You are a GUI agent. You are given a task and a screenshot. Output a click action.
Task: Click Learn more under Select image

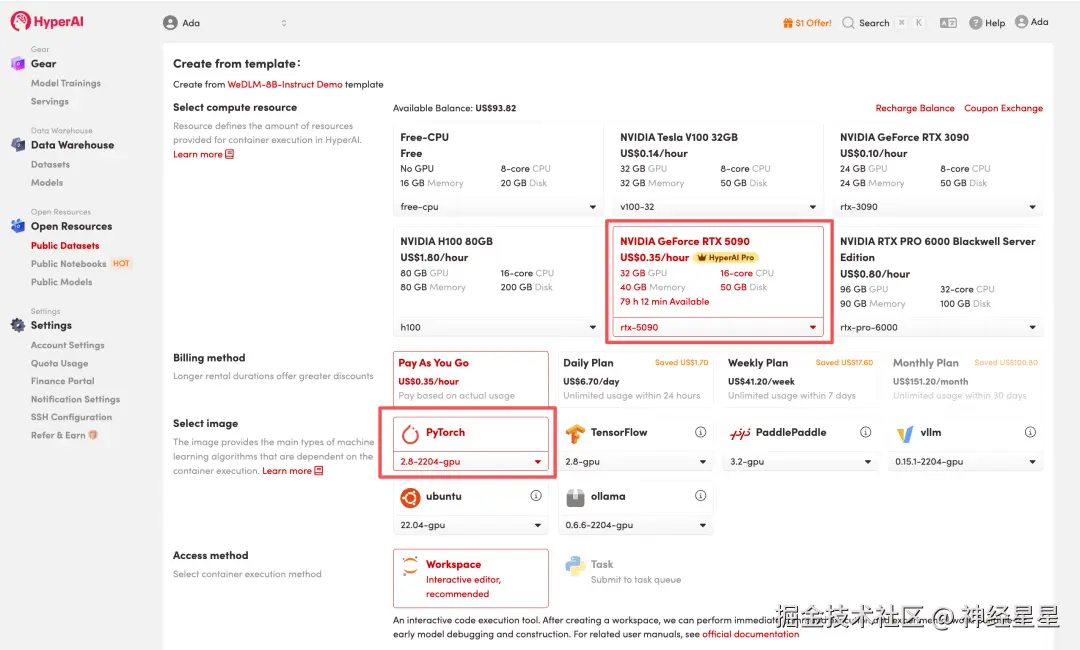point(292,471)
